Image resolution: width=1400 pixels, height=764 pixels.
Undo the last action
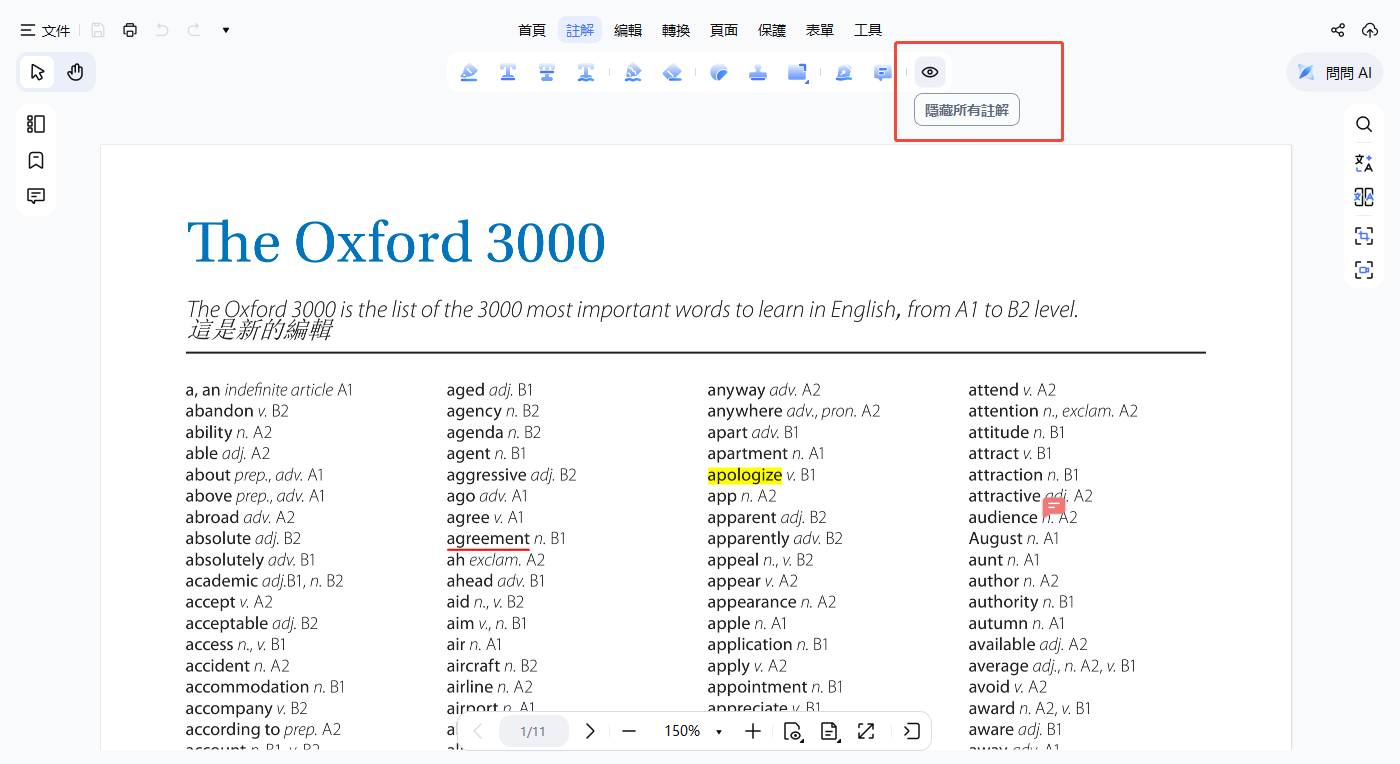pos(162,30)
